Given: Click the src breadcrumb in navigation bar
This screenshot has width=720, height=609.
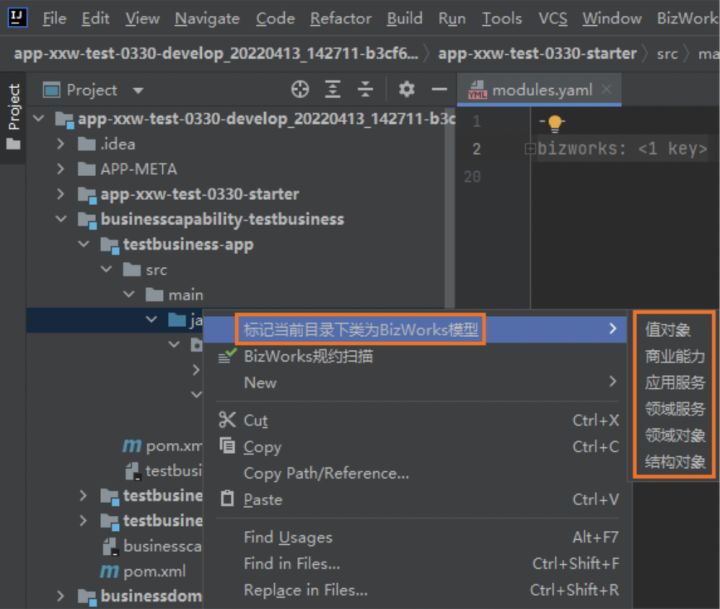Looking at the screenshot, I should click(667, 54).
